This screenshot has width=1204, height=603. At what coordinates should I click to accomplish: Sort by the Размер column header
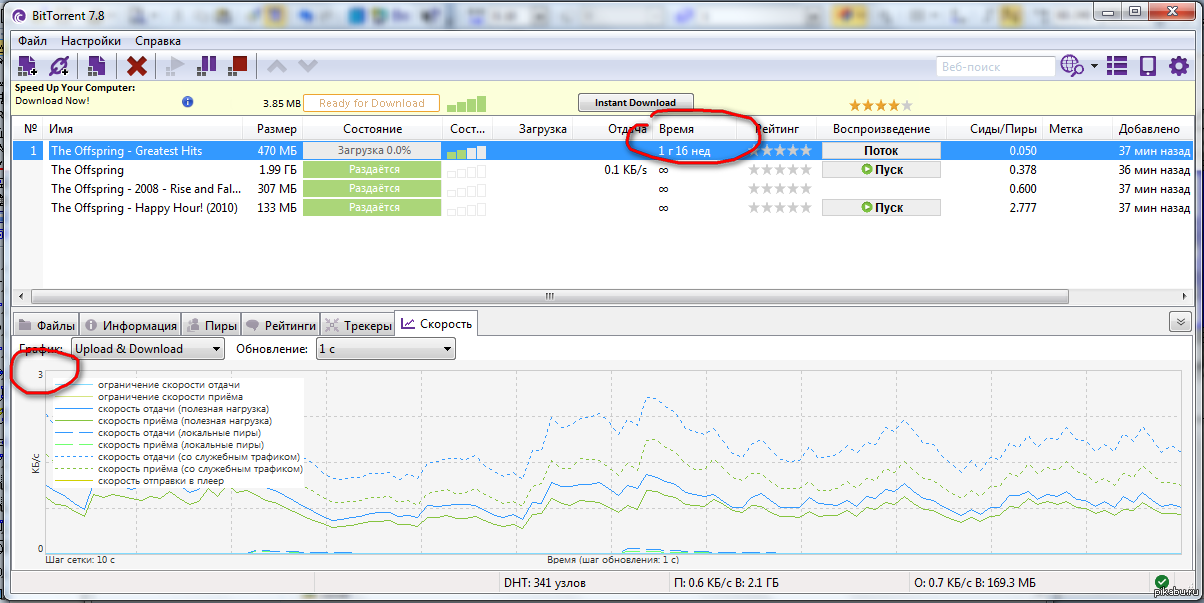(273, 129)
